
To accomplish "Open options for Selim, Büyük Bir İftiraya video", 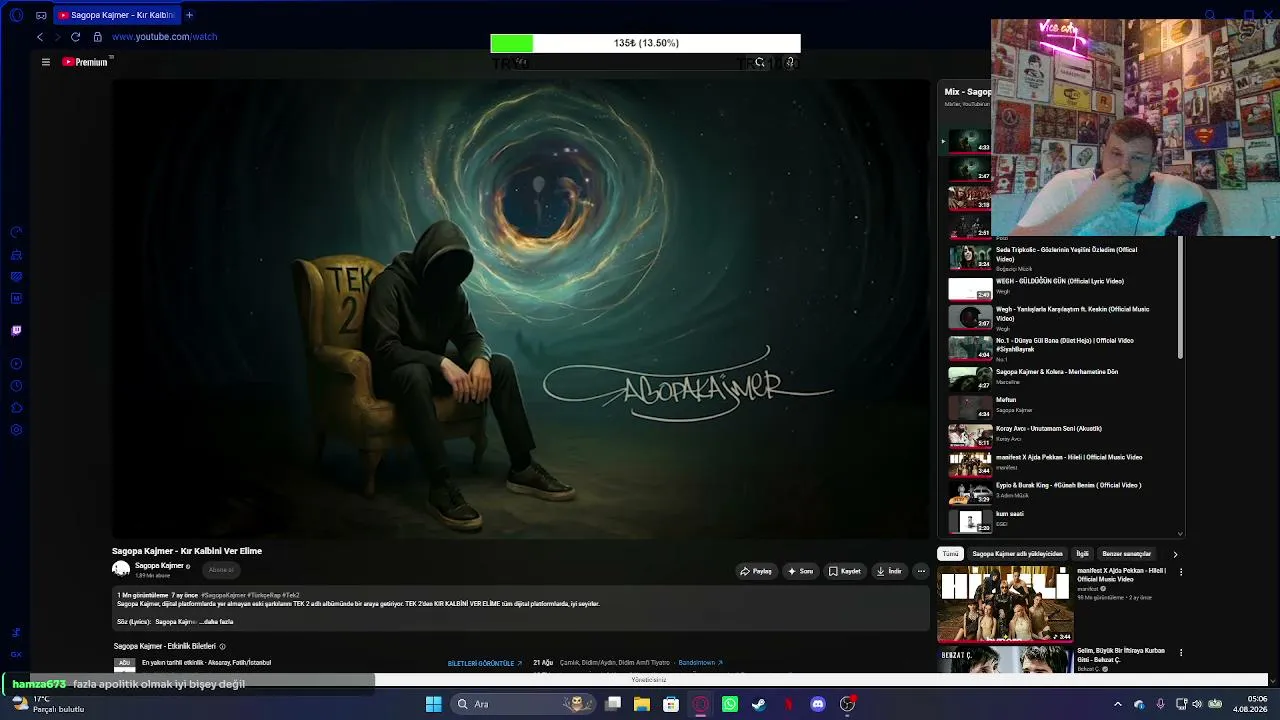I will click(x=1181, y=653).
